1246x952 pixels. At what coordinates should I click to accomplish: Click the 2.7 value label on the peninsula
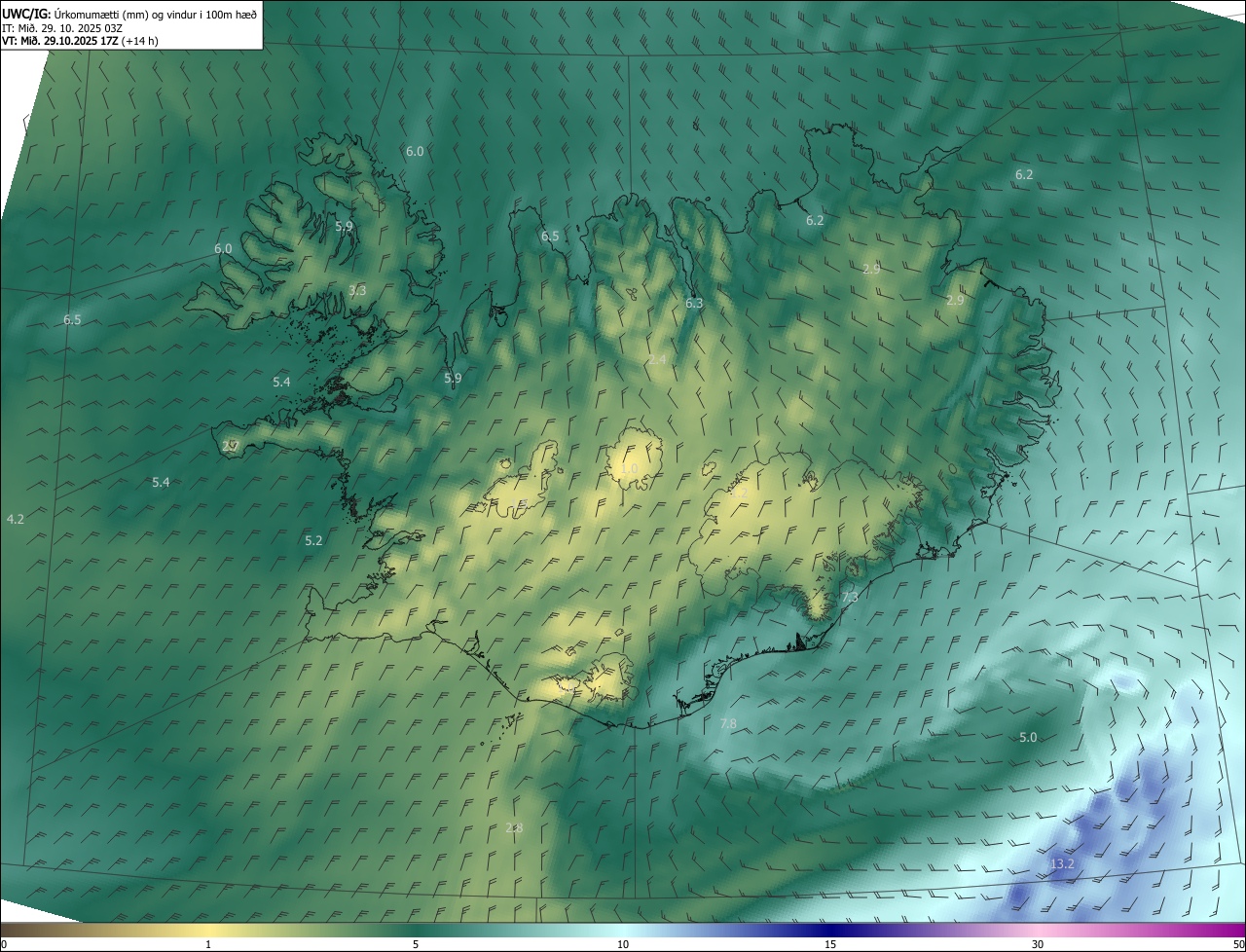(231, 446)
